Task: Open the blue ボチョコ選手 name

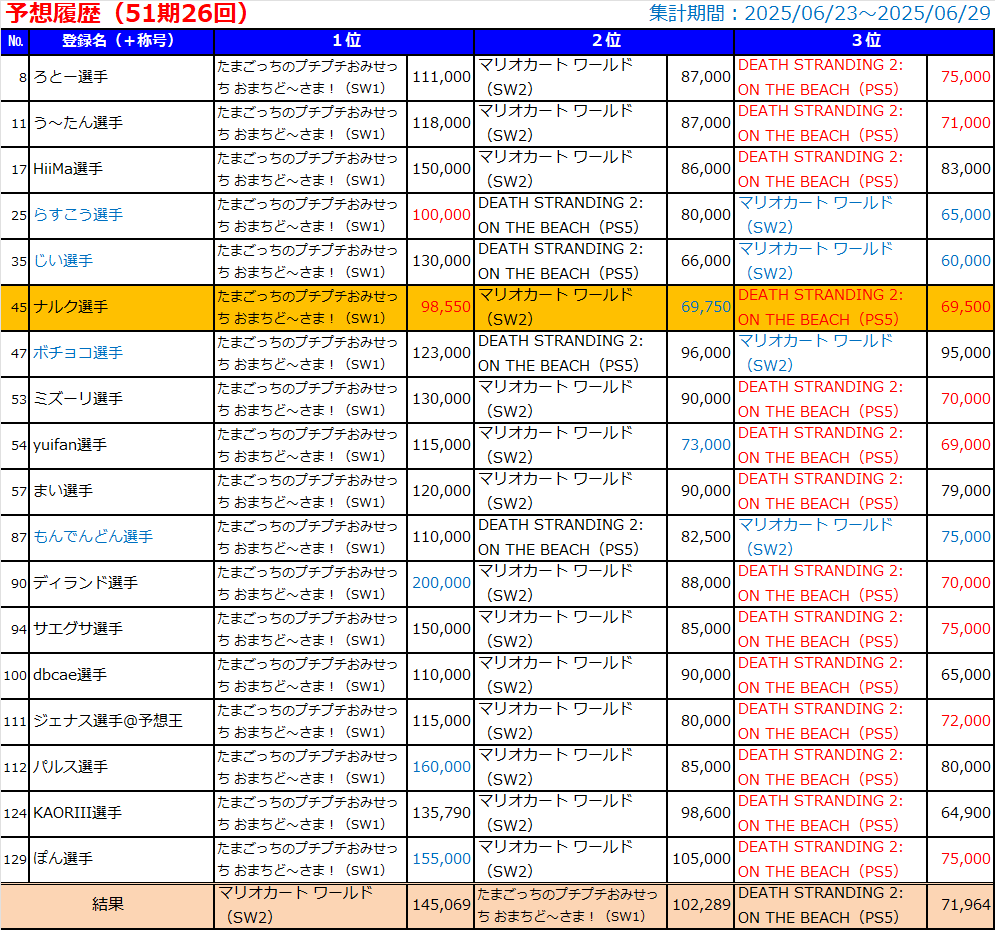Action: 77,353
